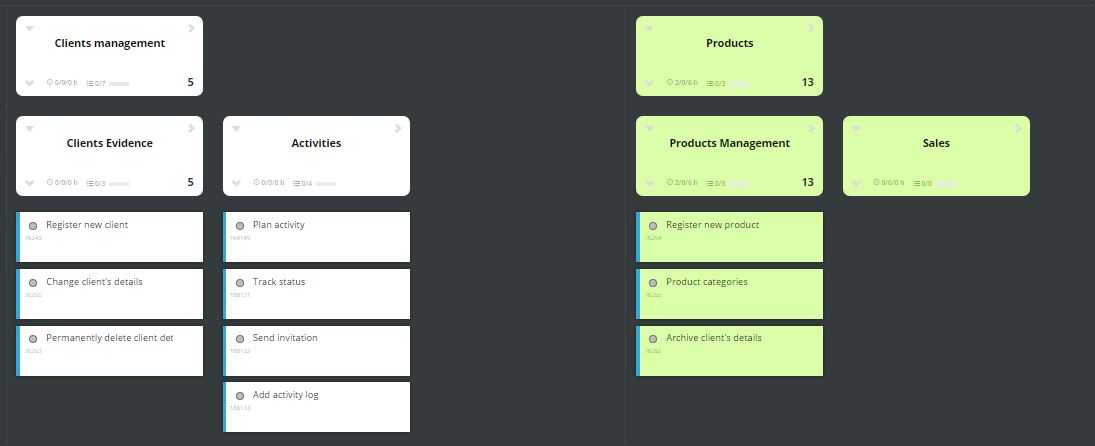Viewport: 1095px width, 446px height.
Task: Click the clock hours icon on Clients Evidence
Action: tap(50, 182)
